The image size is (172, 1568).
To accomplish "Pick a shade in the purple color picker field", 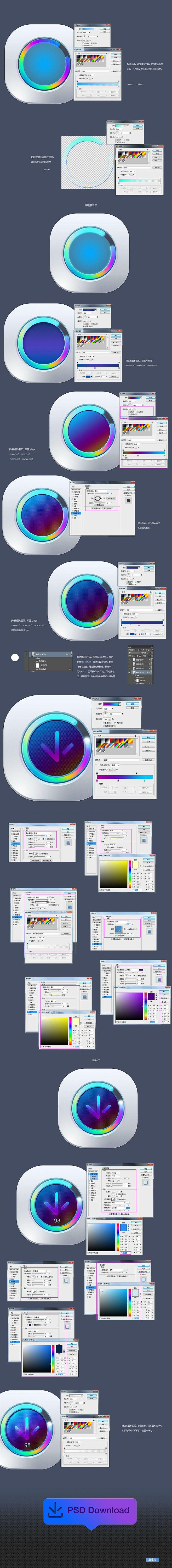I will tap(128, 1006).
